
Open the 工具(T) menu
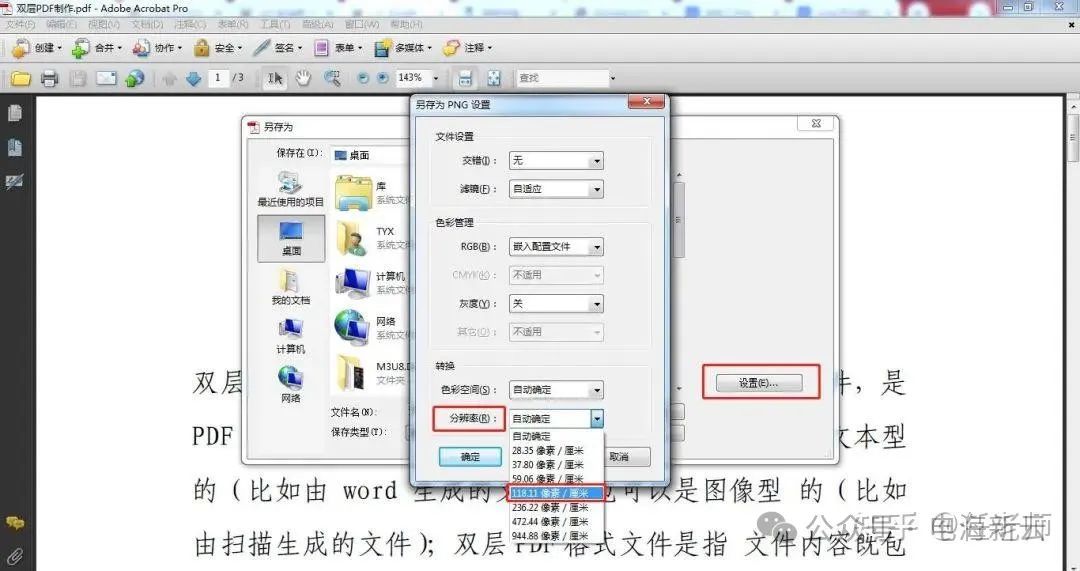pyautogui.click(x=274, y=24)
